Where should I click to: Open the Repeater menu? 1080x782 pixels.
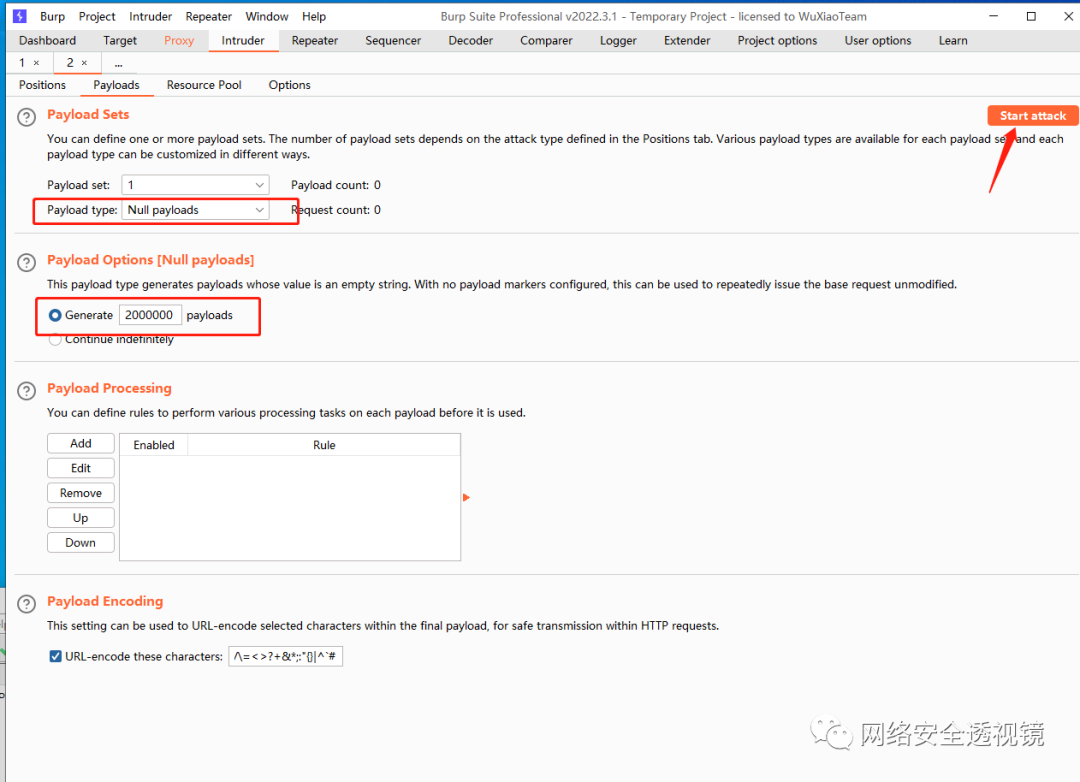point(208,17)
